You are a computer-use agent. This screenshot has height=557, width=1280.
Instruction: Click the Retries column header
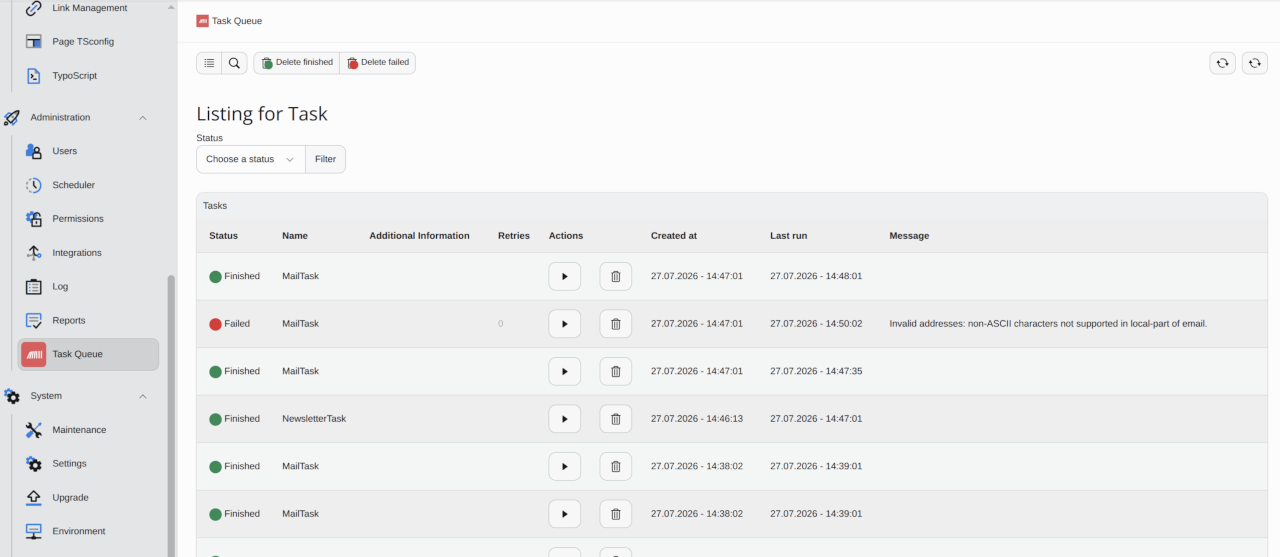point(514,236)
